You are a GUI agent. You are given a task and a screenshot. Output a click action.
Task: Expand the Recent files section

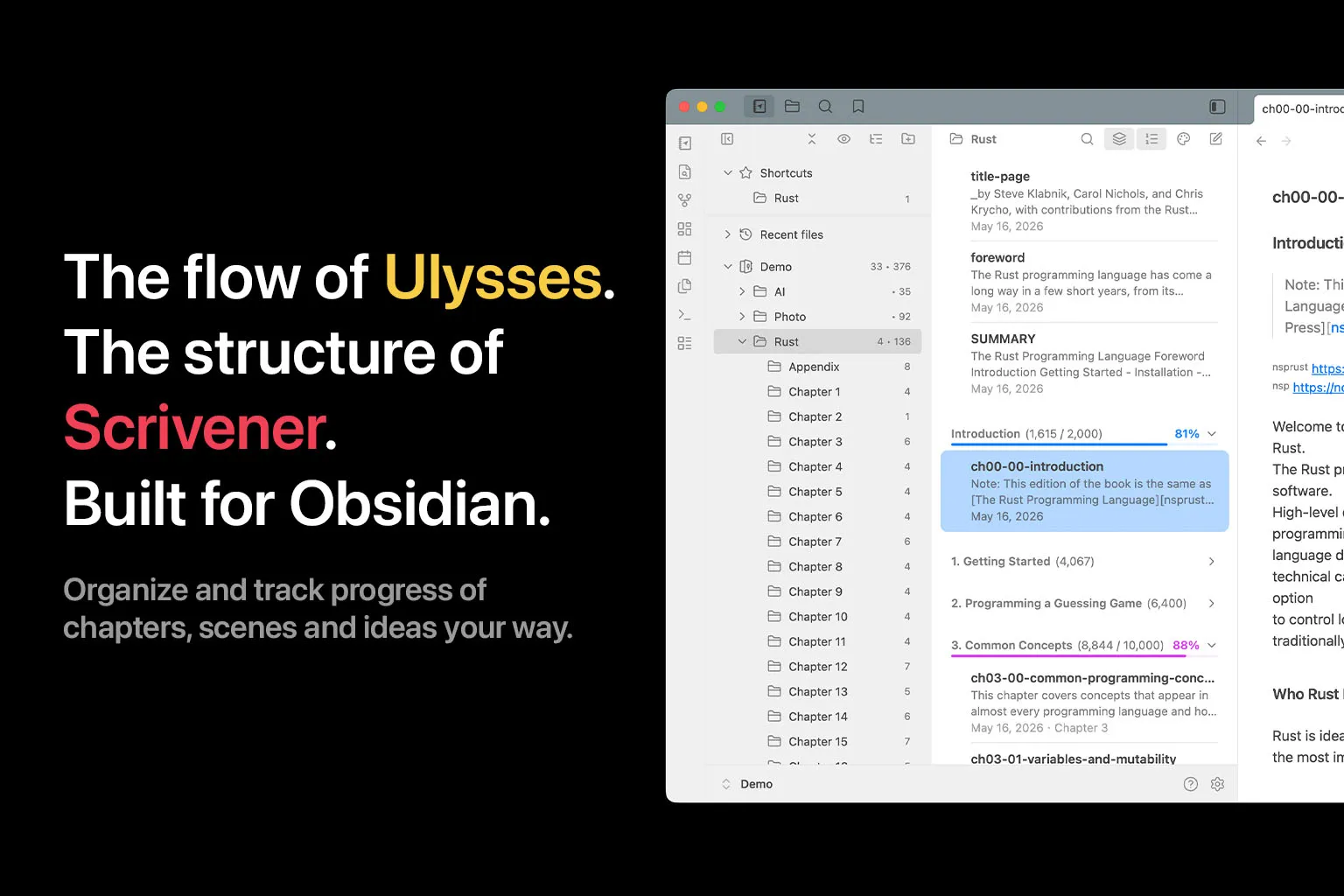727,234
